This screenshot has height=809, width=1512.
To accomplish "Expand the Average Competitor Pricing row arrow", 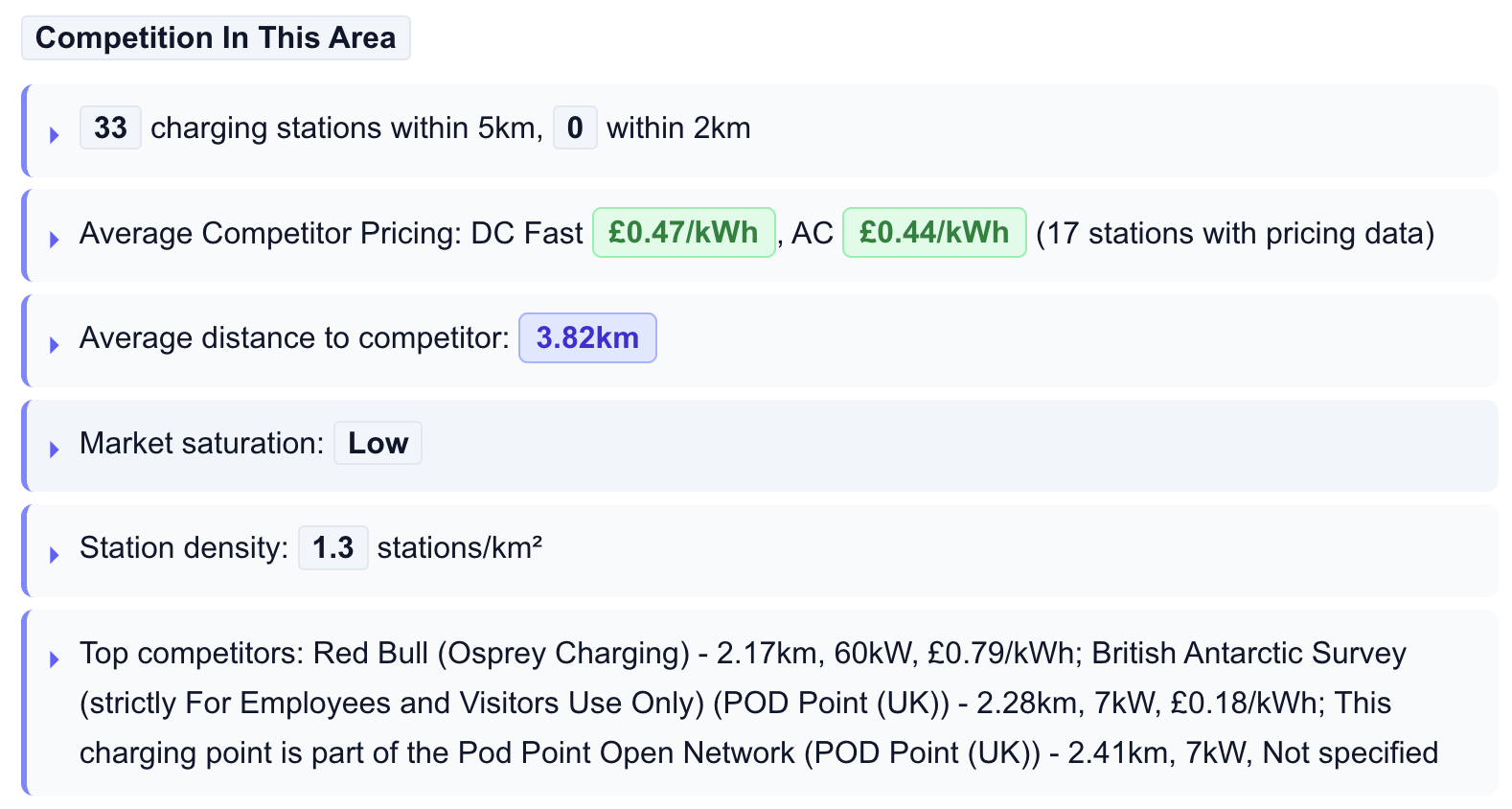I will tap(55, 240).
